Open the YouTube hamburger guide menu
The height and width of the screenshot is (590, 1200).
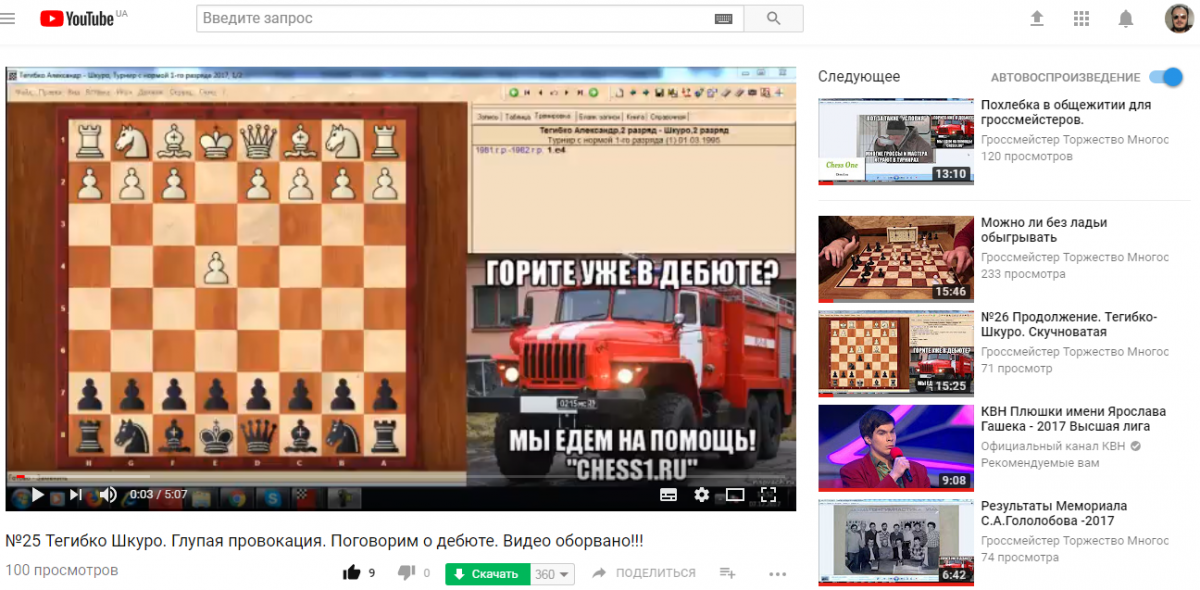pos(9,19)
